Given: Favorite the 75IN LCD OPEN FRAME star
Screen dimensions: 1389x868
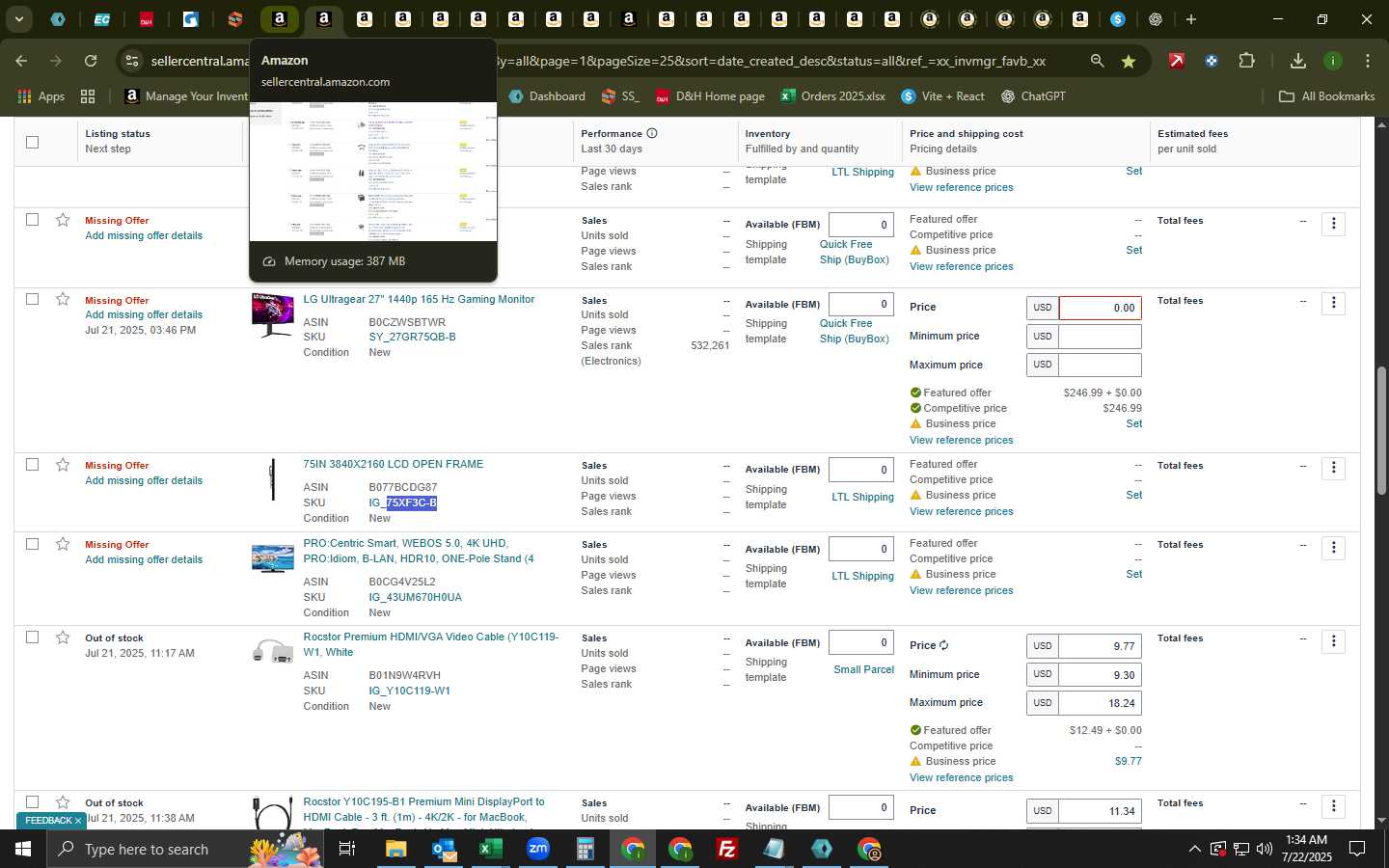Looking at the screenshot, I should coord(63,465).
